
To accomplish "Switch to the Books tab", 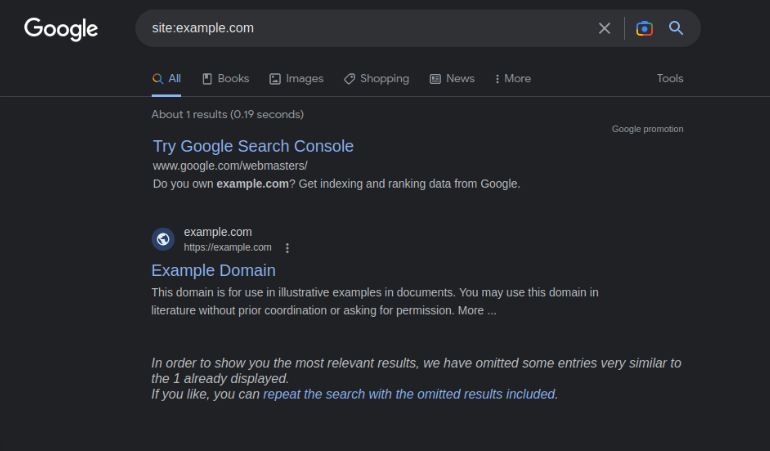I will 225,79.
